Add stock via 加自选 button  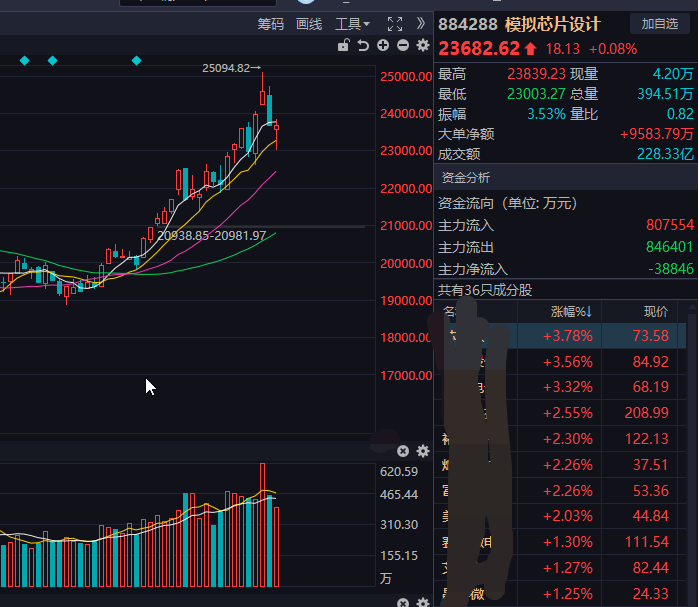[660, 24]
